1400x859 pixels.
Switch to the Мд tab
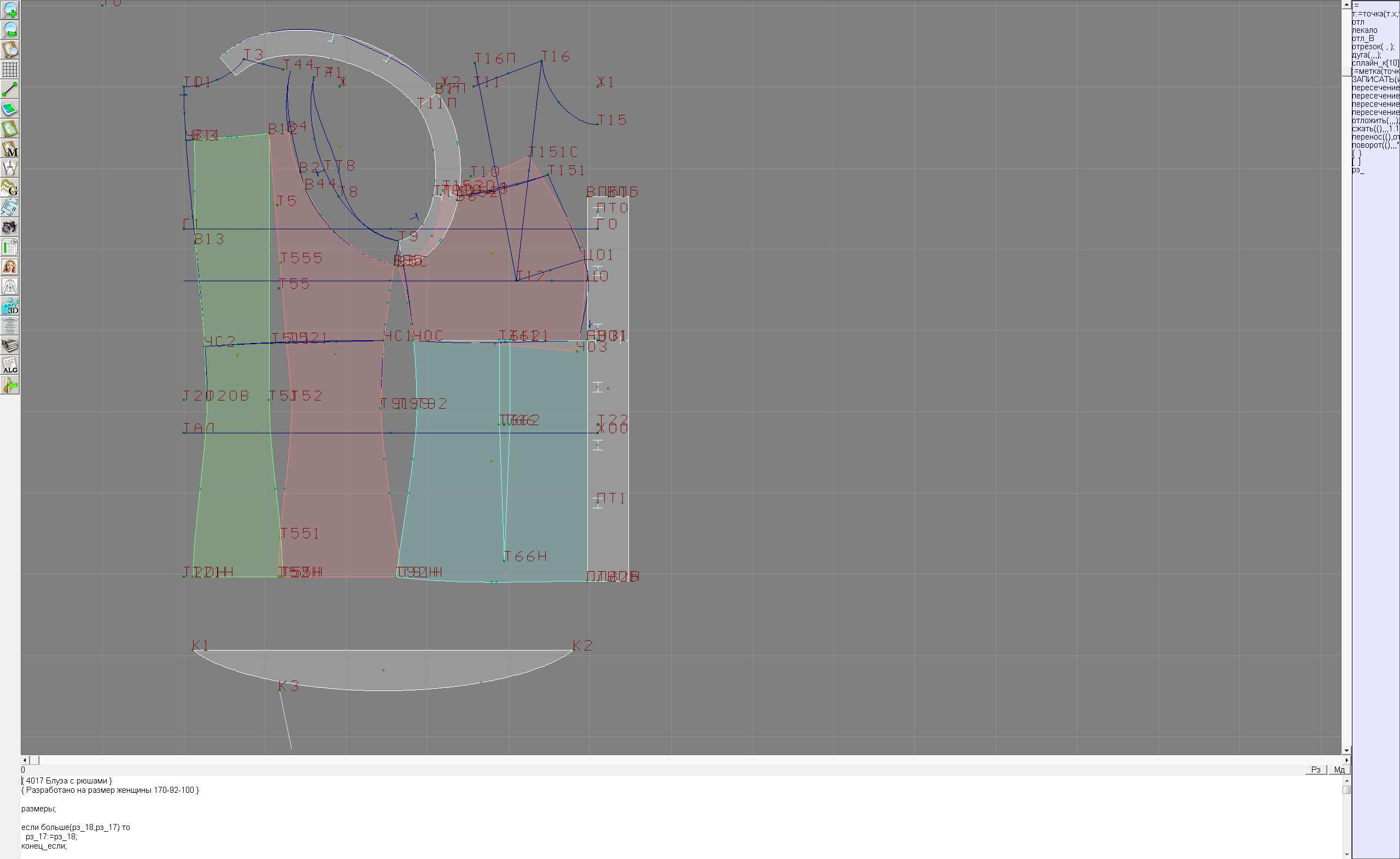(1339, 770)
